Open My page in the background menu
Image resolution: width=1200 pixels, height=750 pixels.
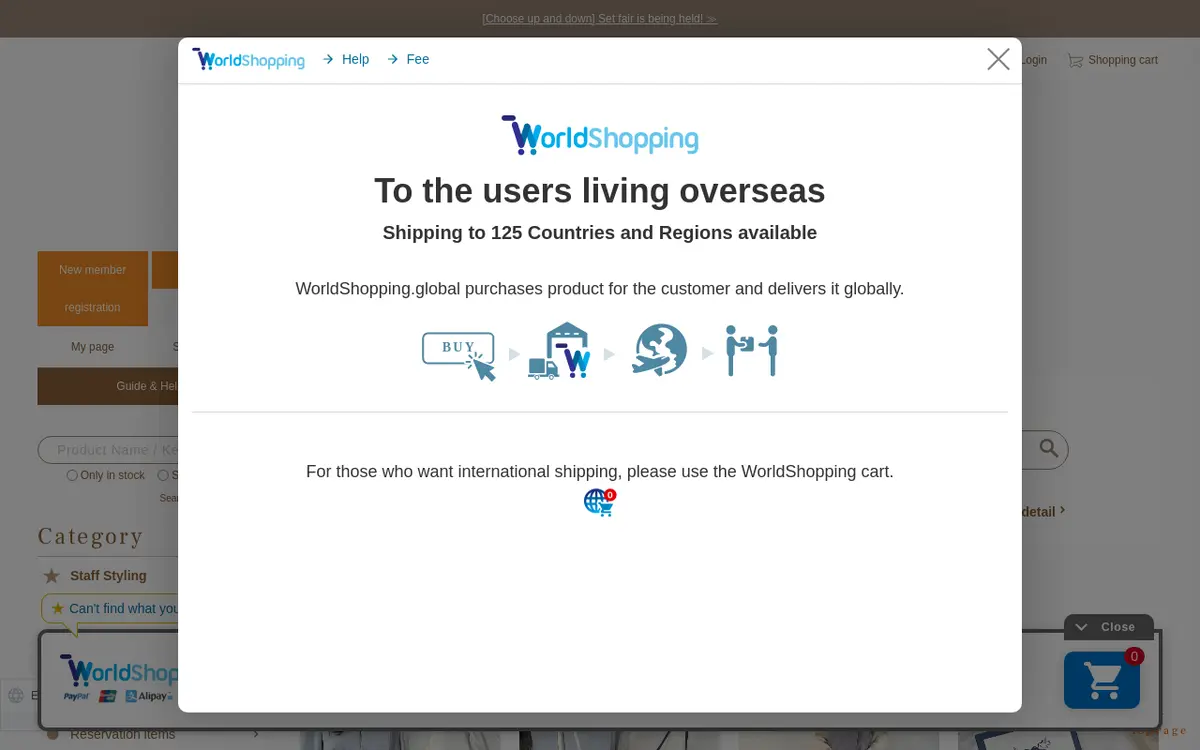[x=93, y=347]
